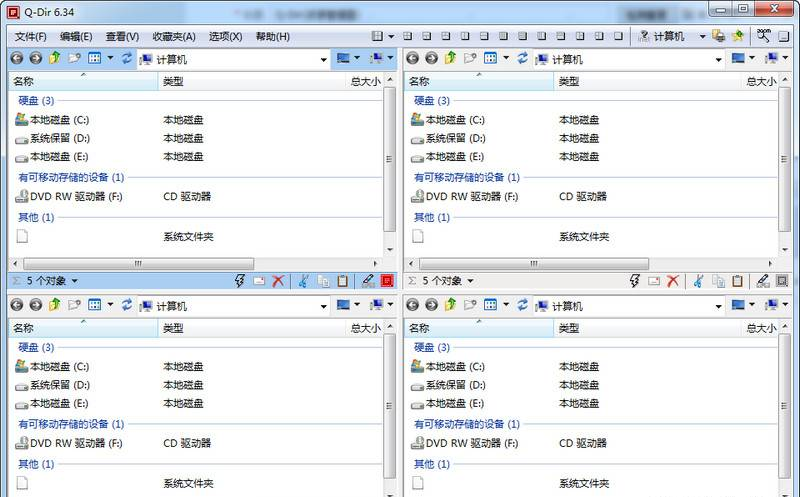Open the 选项(X) menu
Image resolution: width=800 pixels, height=497 pixels.
pyautogui.click(x=225, y=36)
